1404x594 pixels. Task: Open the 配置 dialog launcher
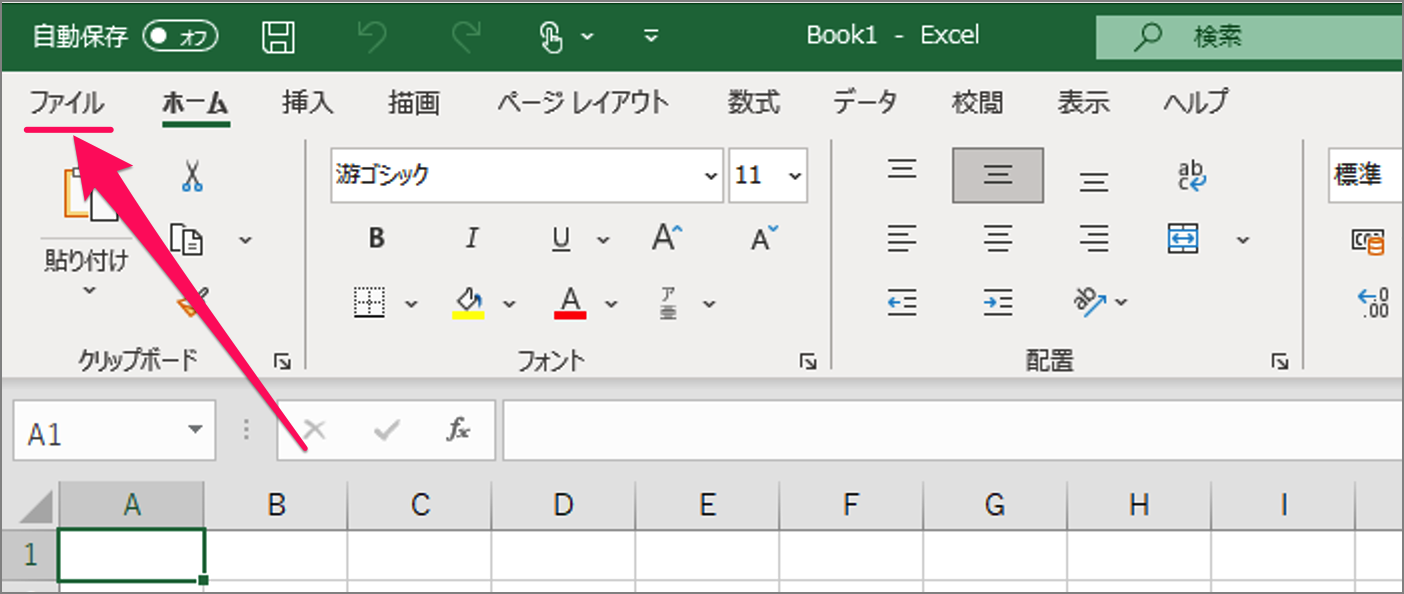point(1279,362)
